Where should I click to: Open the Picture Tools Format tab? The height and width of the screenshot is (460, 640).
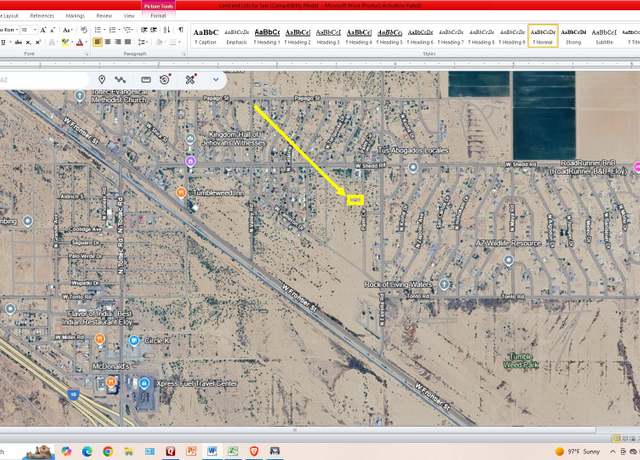pos(158,16)
